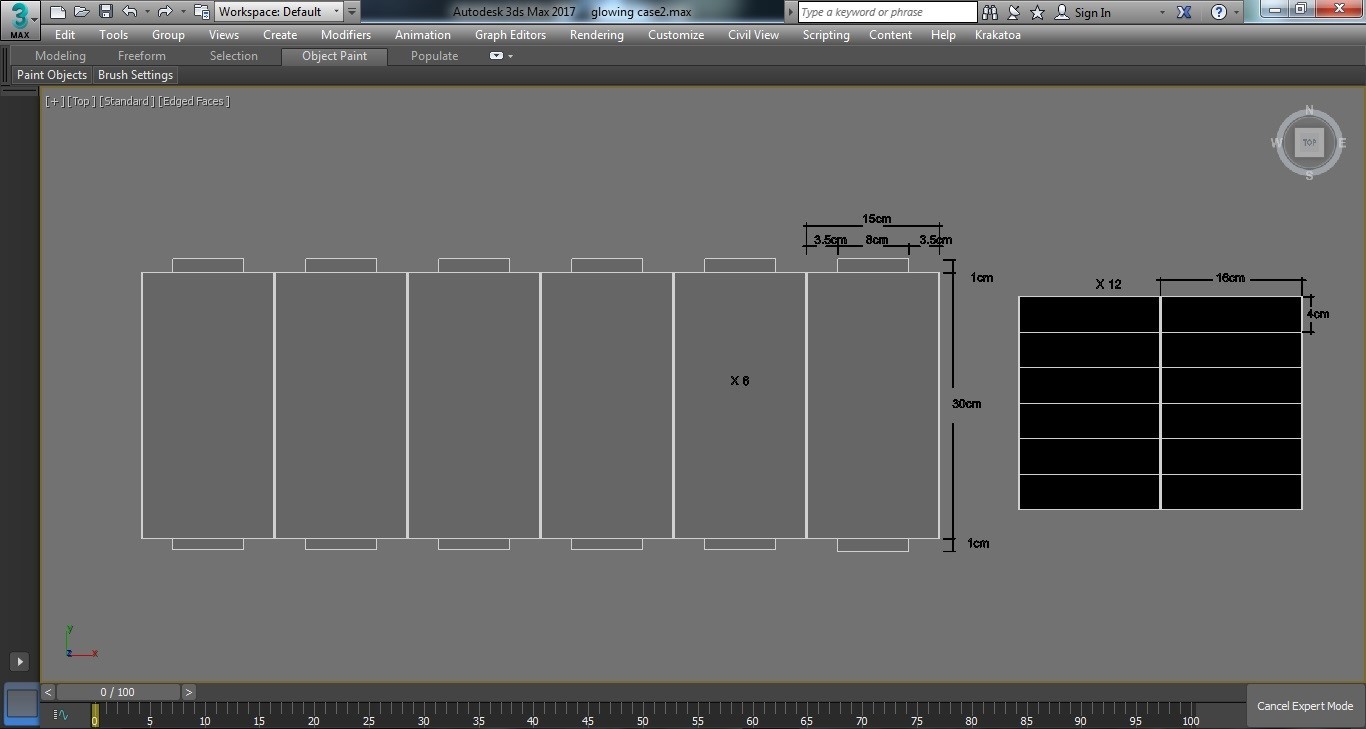Open the Workspace: Default dropdown
The height and width of the screenshot is (729, 1366).
pyautogui.click(x=279, y=12)
